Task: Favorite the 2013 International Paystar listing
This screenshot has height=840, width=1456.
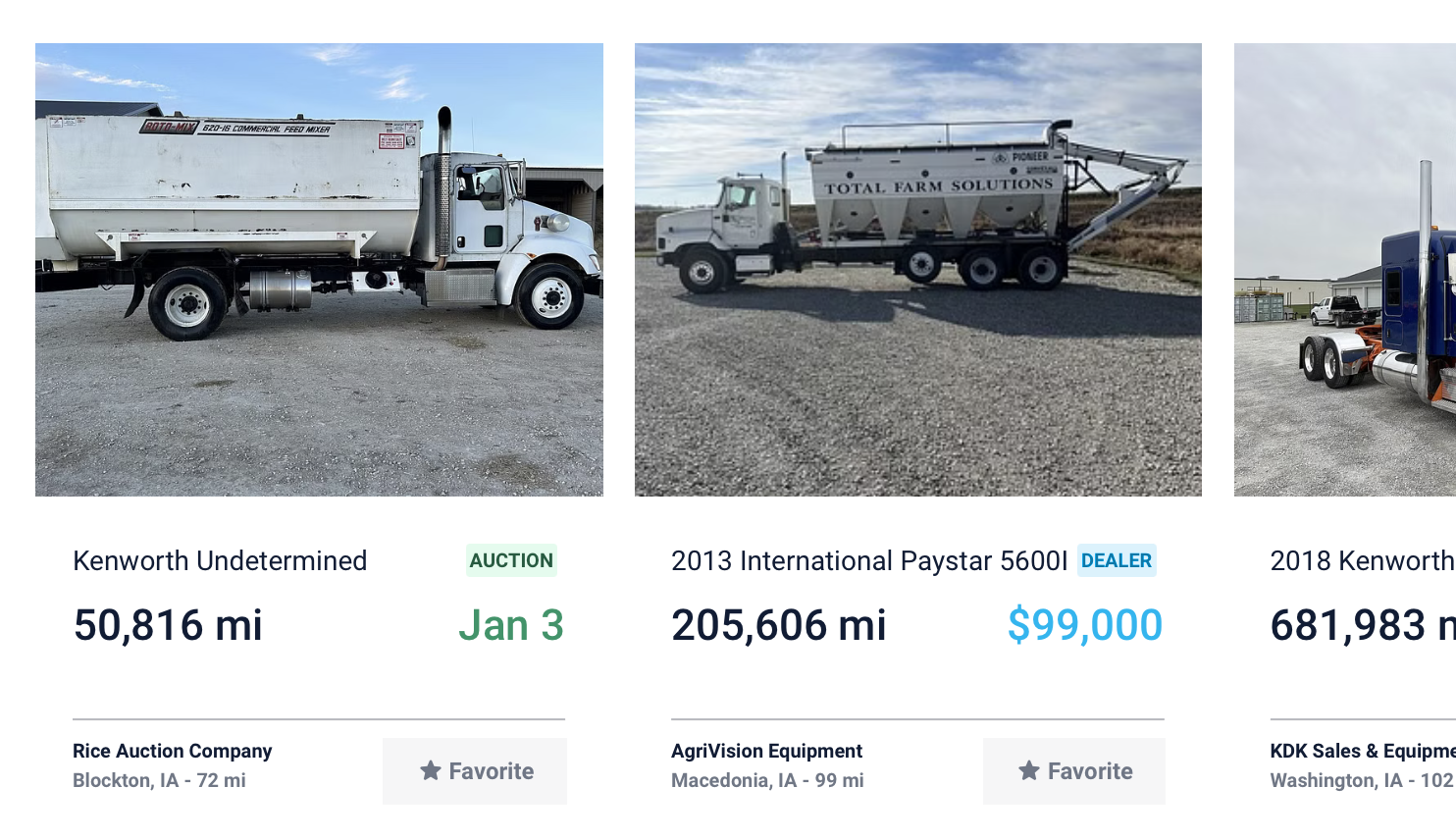Action: coord(1074,771)
